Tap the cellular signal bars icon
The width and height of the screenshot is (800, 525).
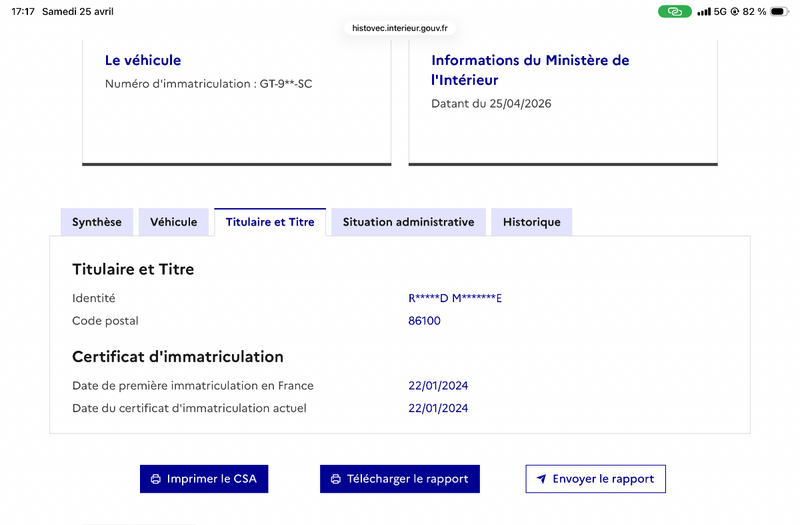point(704,11)
